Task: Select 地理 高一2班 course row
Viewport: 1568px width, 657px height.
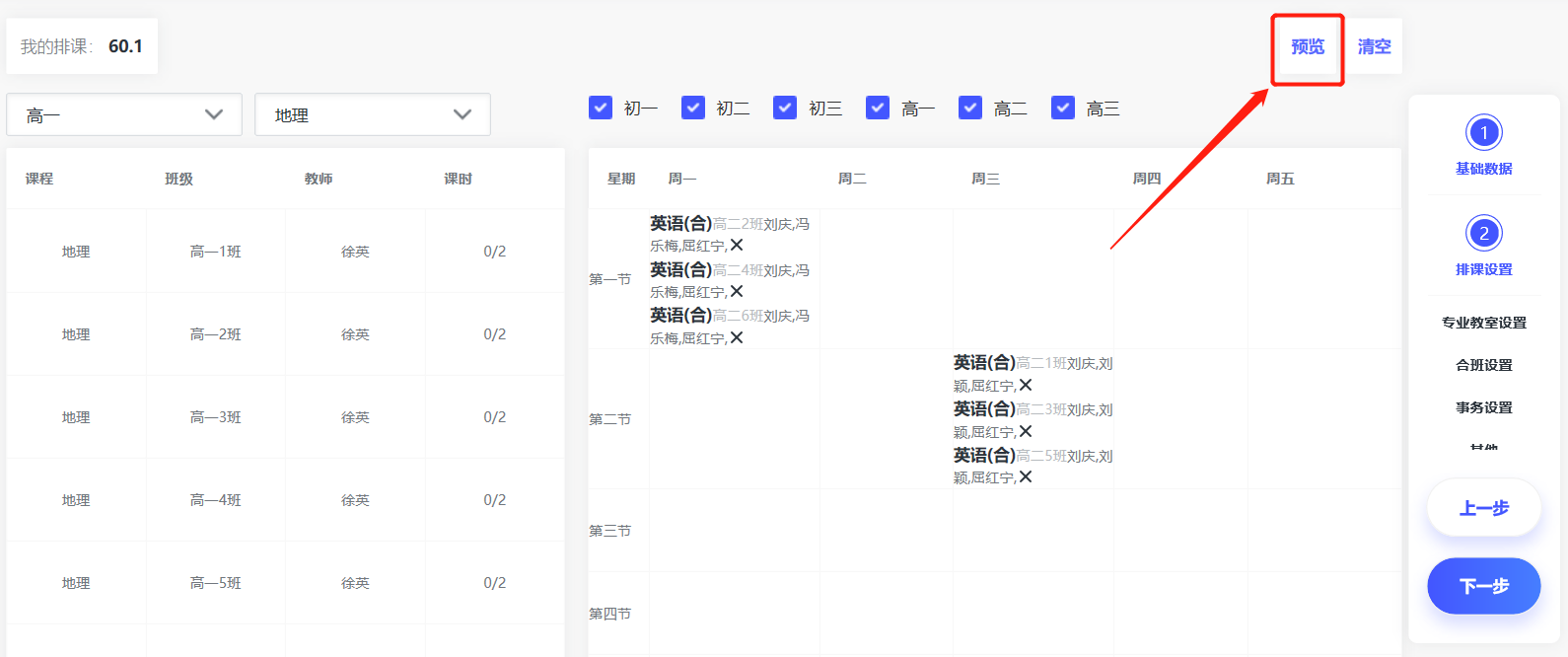Action: pos(286,334)
